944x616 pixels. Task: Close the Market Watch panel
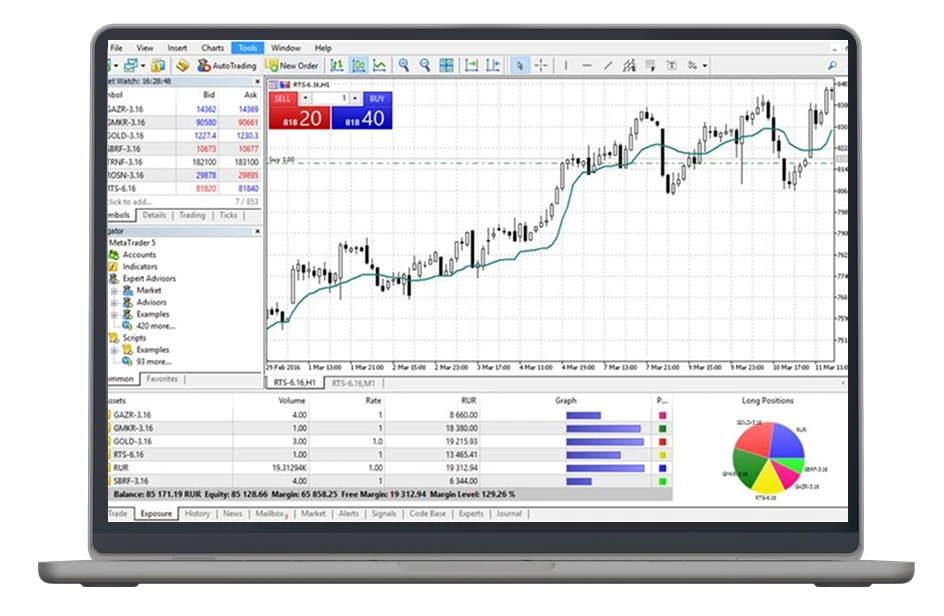pyautogui.click(x=258, y=81)
